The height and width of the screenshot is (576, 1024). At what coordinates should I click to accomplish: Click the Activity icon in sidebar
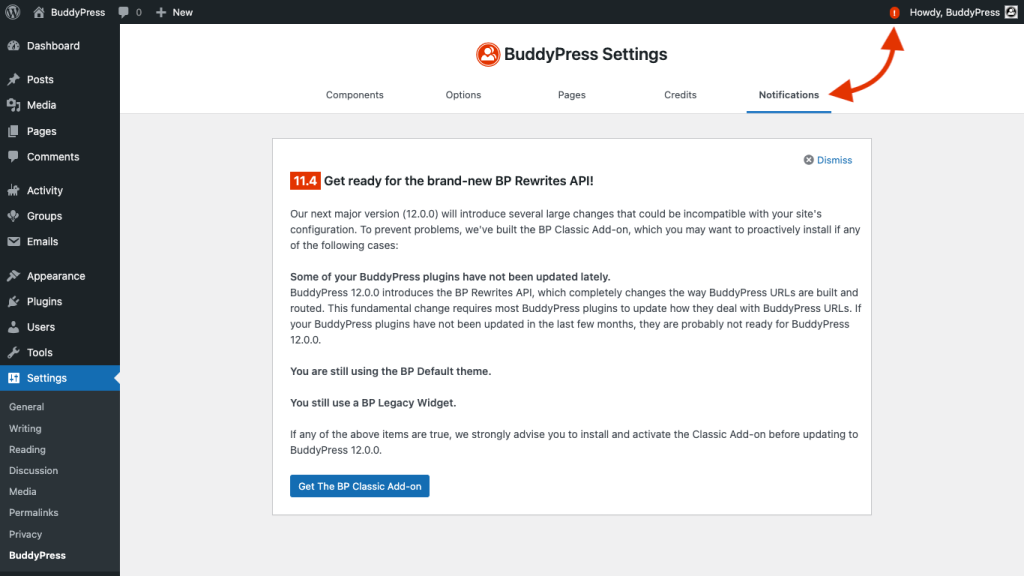[x=14, y=190]
